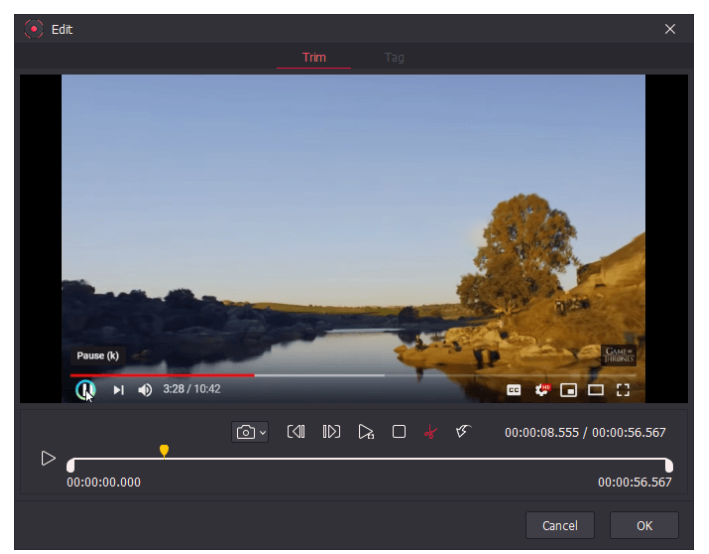Enable miniplayer mode icon
The height and width of the screenshot is (554, 709).
(568, 390)
